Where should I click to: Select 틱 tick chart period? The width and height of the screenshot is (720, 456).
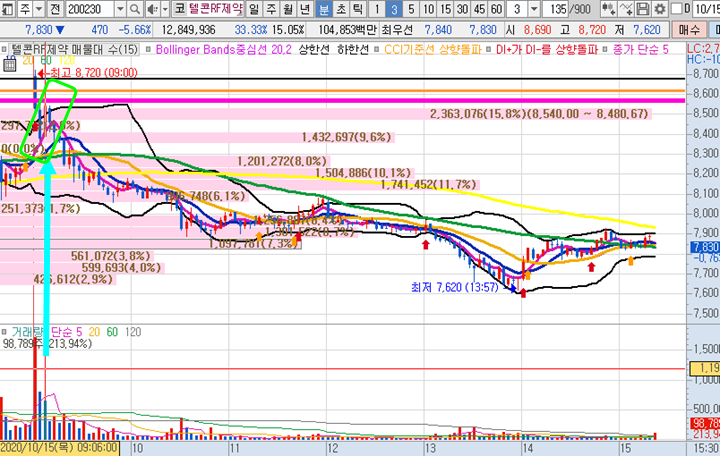point(358,8)
